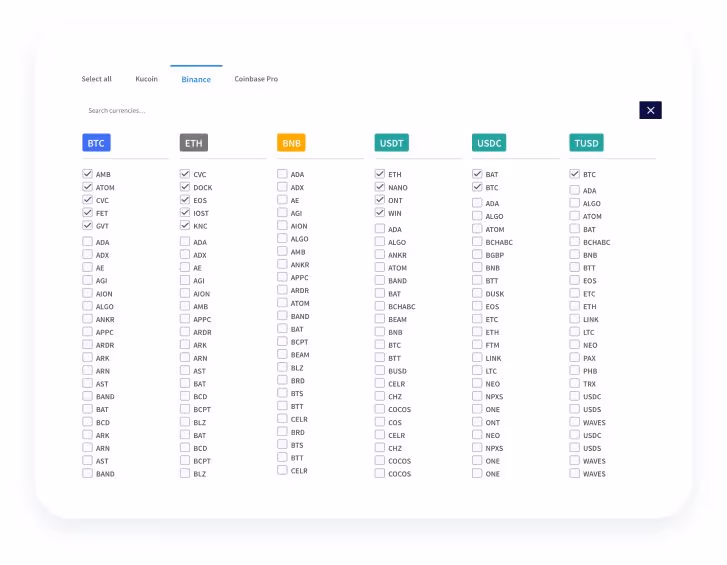Viewport: 727px width, 565px height.
Task: Open the Binance tab
Action: point(196,79)
